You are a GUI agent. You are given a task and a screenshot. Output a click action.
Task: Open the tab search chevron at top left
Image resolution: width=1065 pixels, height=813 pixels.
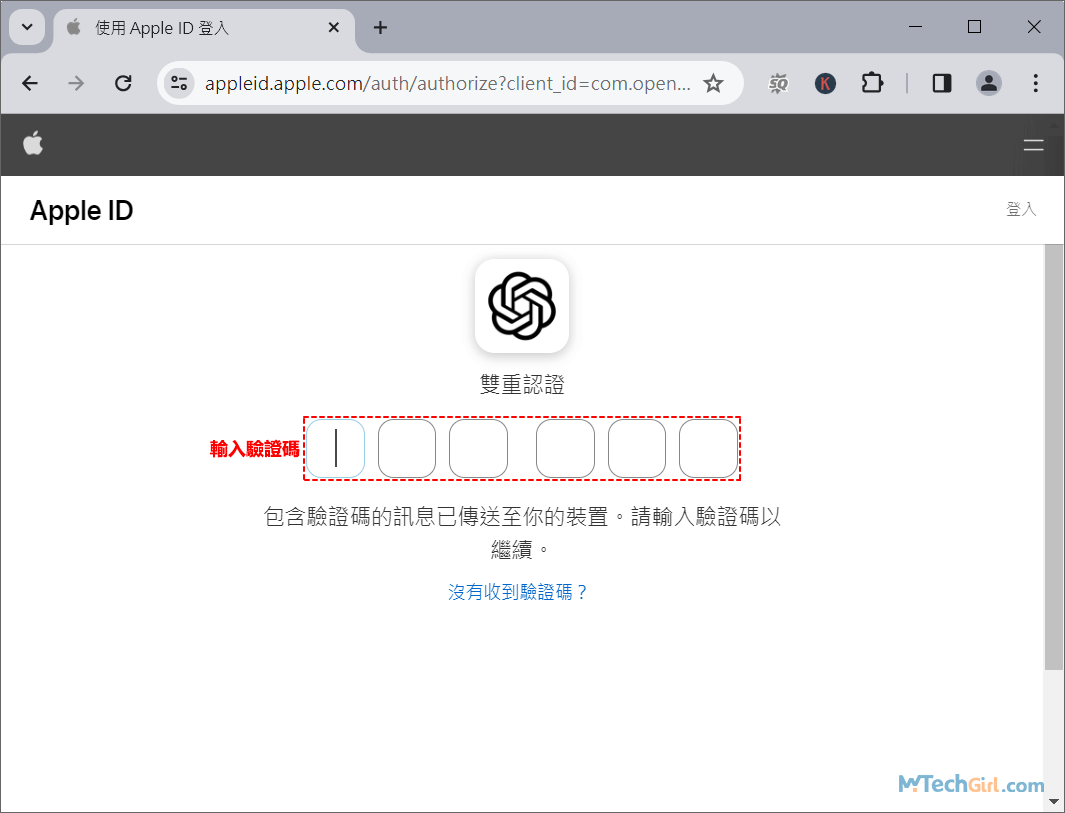pyautogui.click(x=27, y=27)
